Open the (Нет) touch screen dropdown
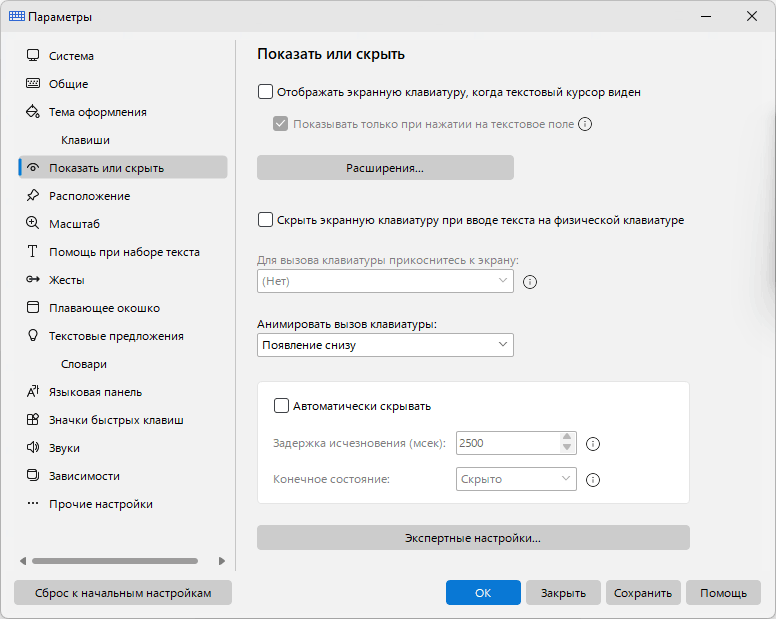 (385, 281)
